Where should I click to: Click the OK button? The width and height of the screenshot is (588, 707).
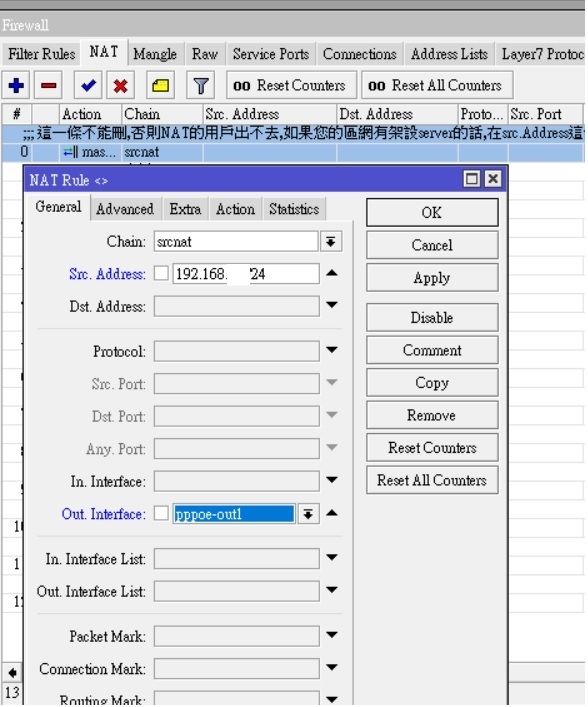click(x=432, y=212)
